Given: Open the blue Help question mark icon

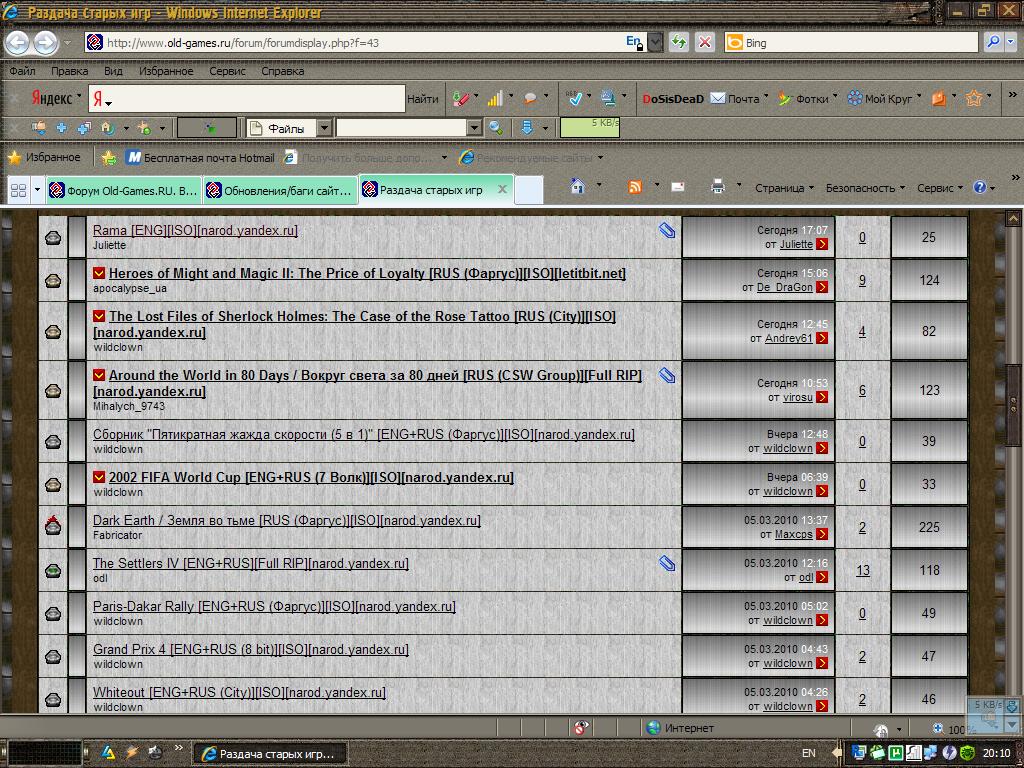Looking at the screenshot, I should click(x=980, y=187).
